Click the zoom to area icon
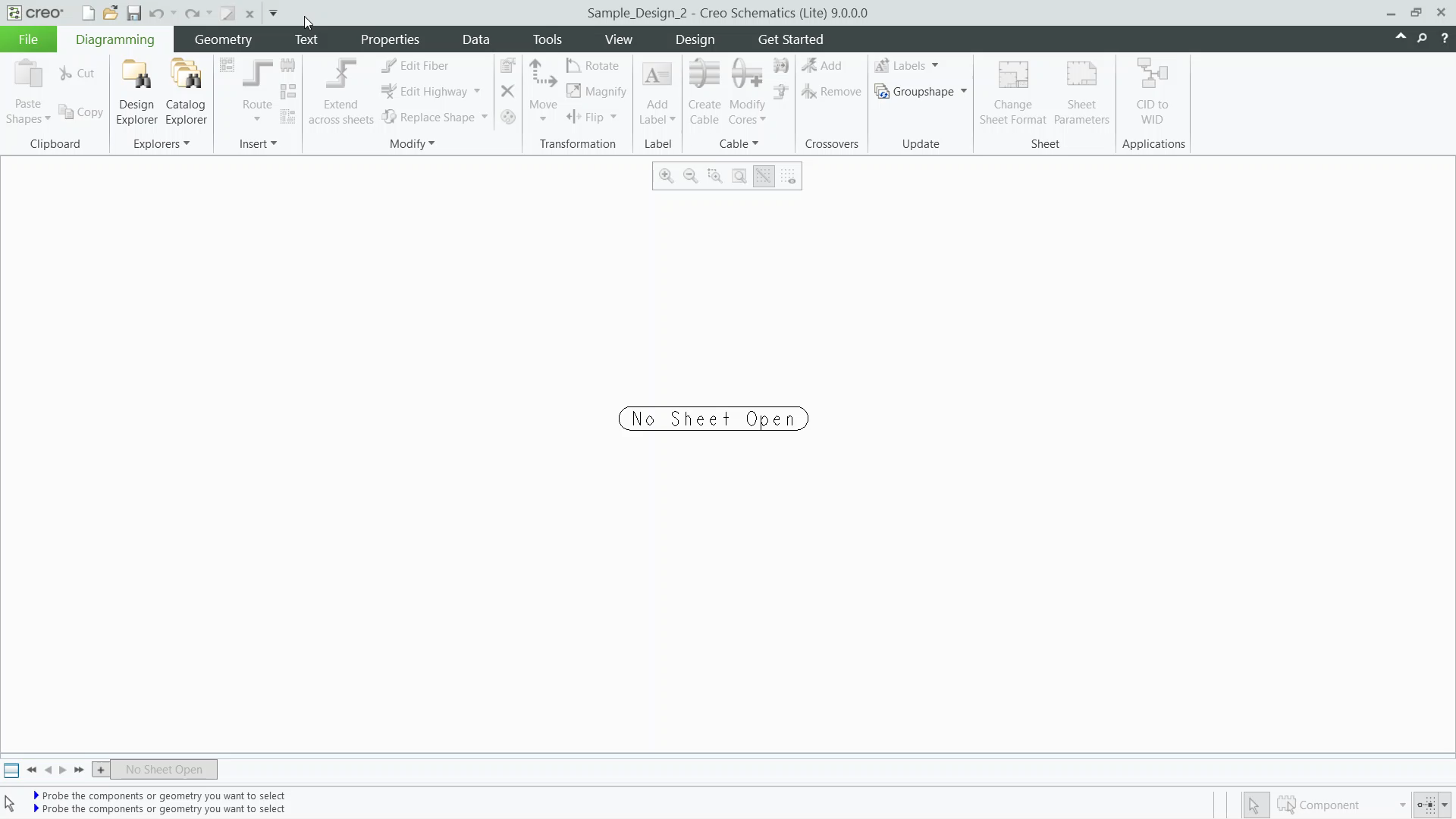 (x=714, y=176)
